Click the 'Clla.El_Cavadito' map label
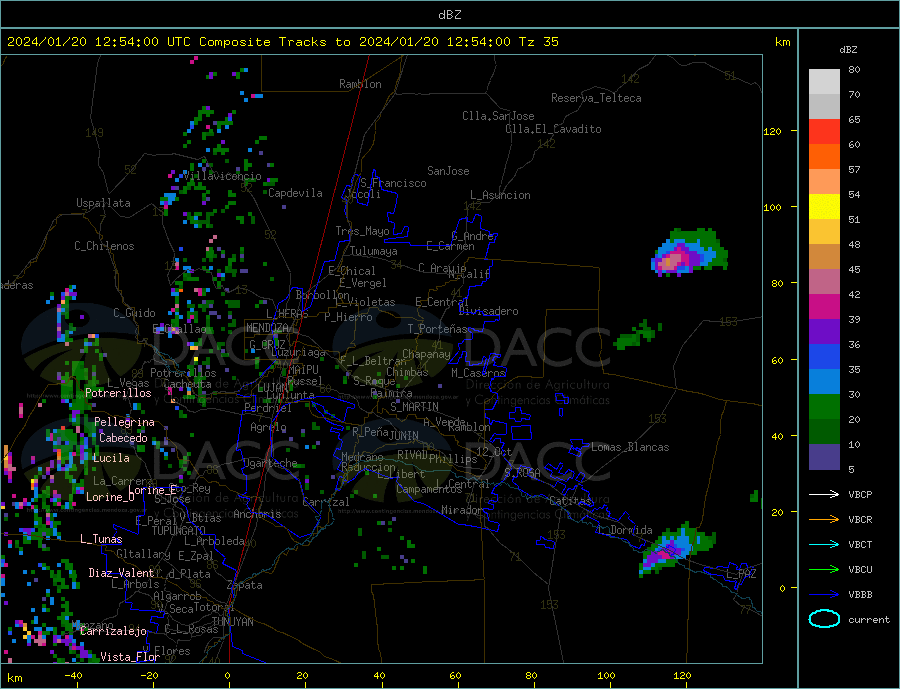The height and width of the screenshot is (689, 900). pos(553,129)
